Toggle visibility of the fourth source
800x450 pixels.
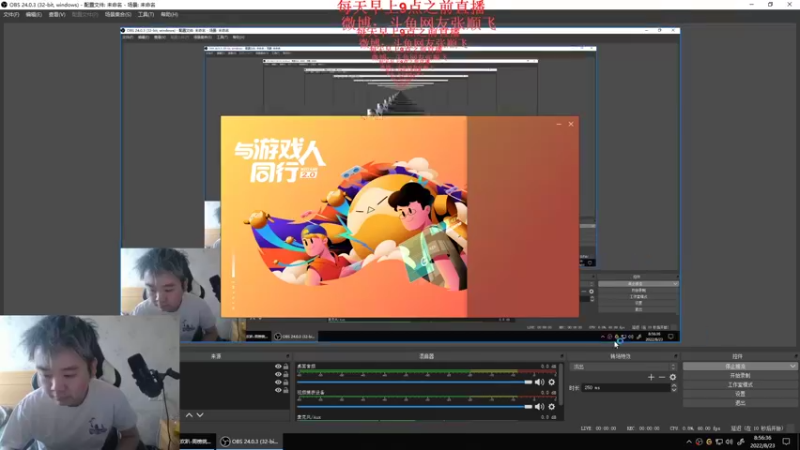click(x=278, y=390)
